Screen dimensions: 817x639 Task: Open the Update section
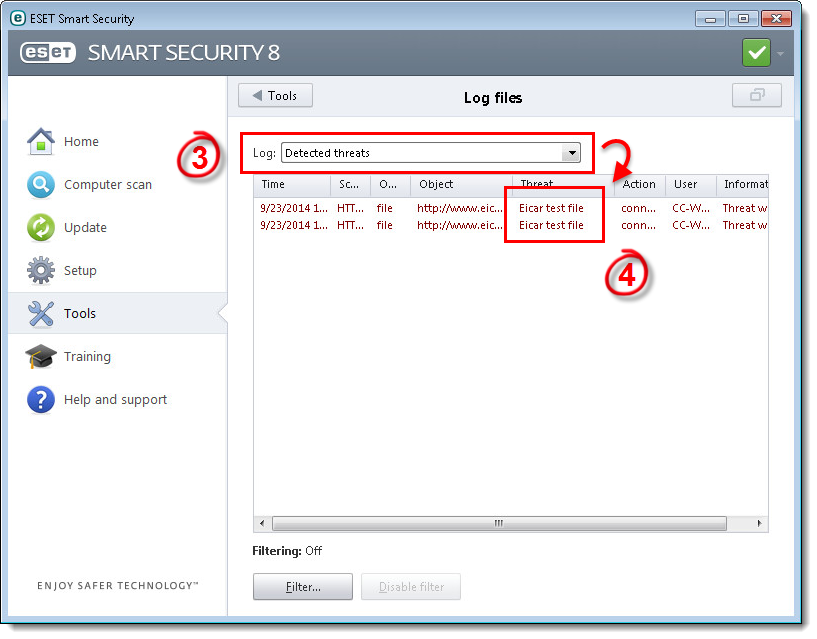(x=85, y=228)
